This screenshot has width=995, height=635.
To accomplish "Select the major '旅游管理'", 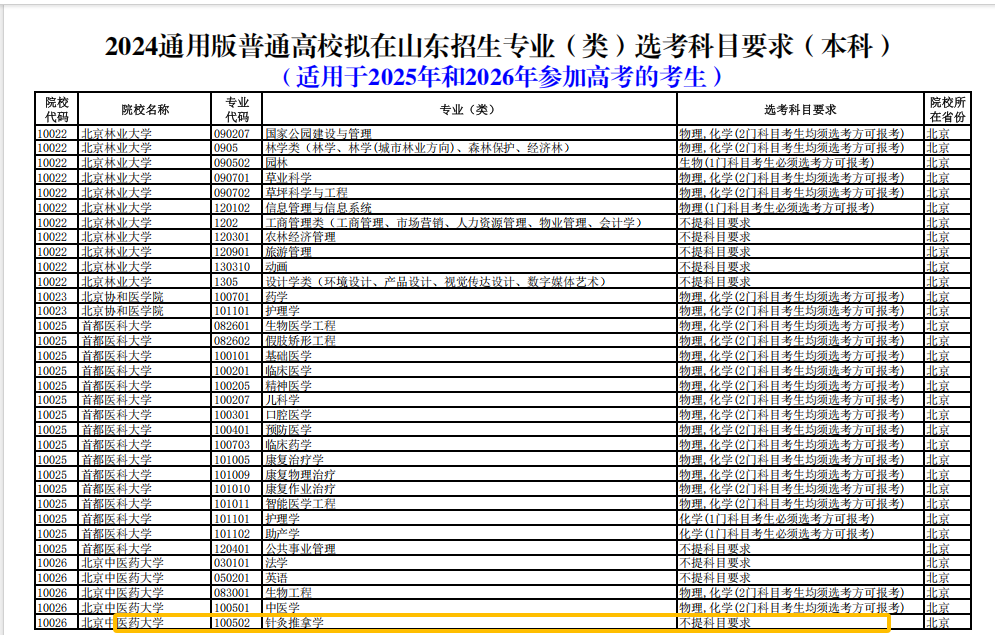I will click(x=289, y=252).
